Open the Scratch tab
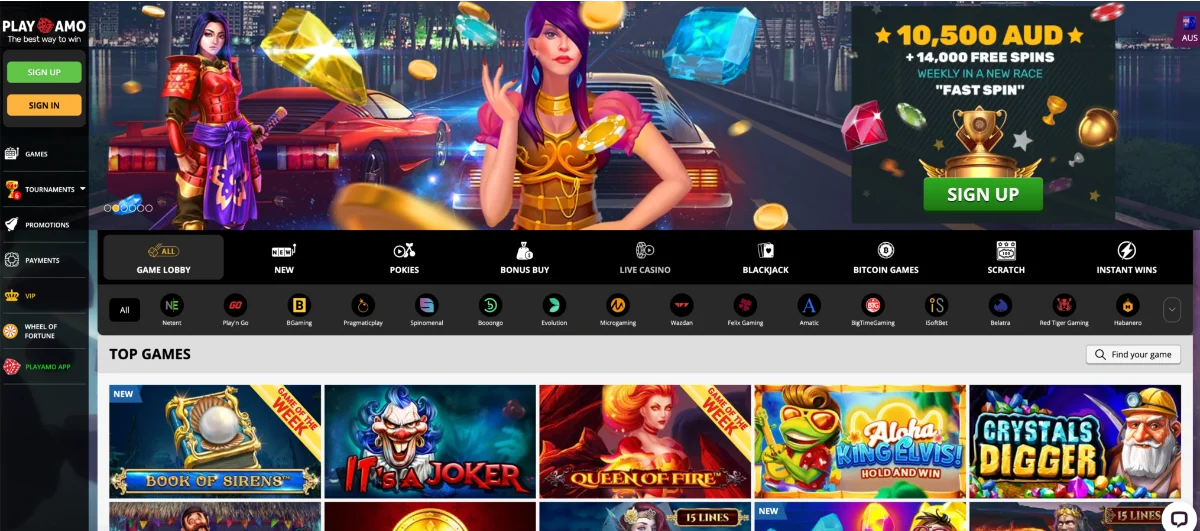Viewport: 1200px width, 531px height. pos(1006,258)
